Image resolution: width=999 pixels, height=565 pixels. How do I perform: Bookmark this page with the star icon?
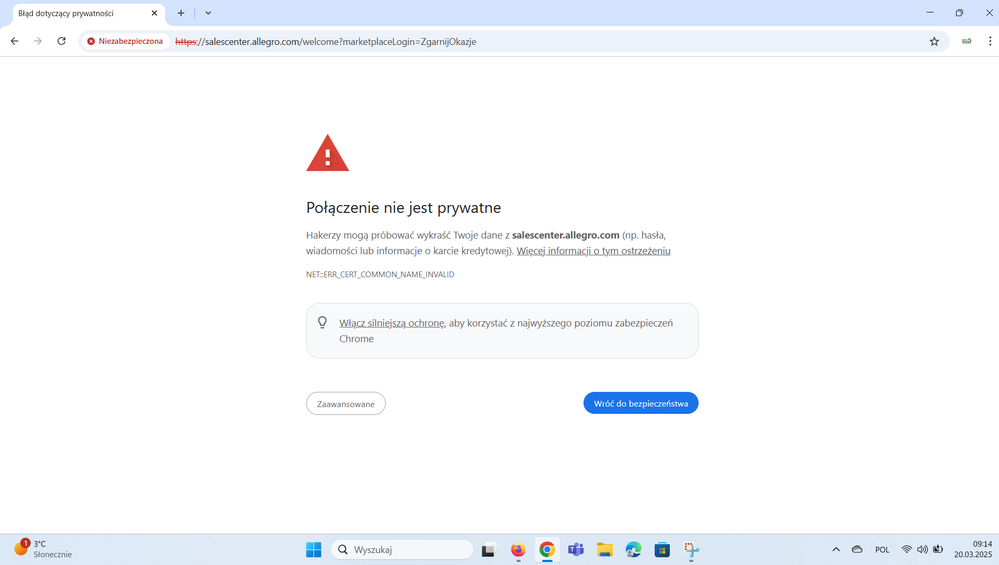934,41
